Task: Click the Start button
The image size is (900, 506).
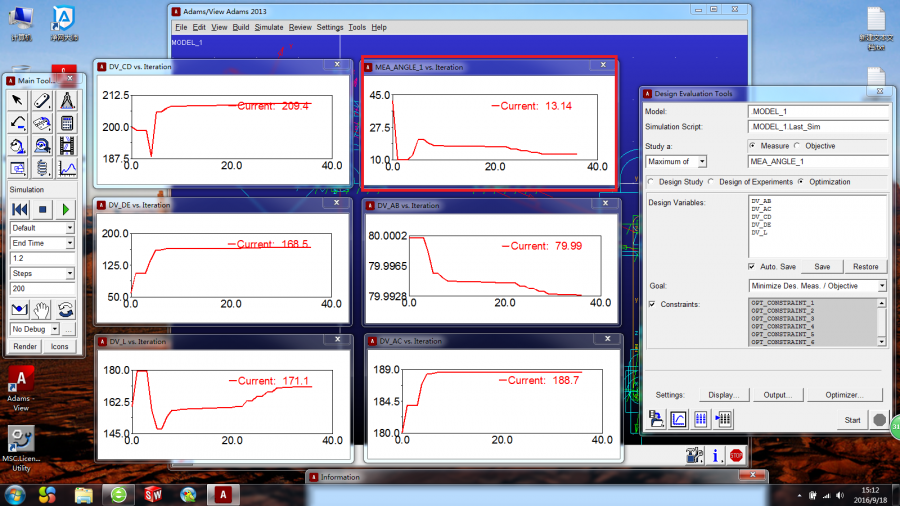Action: 852,420
